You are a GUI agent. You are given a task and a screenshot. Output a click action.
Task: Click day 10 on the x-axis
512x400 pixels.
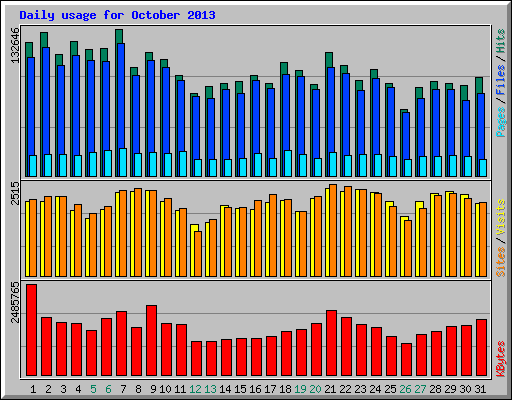pyautogui.click(x=165, y=389)
